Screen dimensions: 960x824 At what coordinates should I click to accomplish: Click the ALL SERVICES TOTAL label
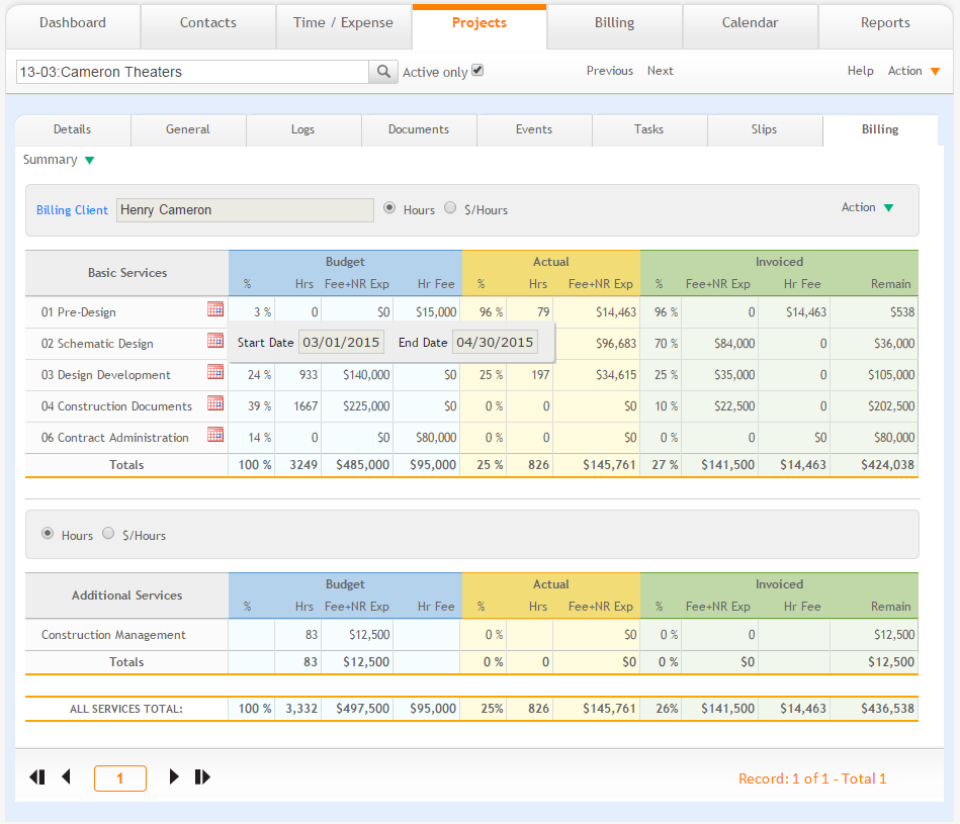126,709
